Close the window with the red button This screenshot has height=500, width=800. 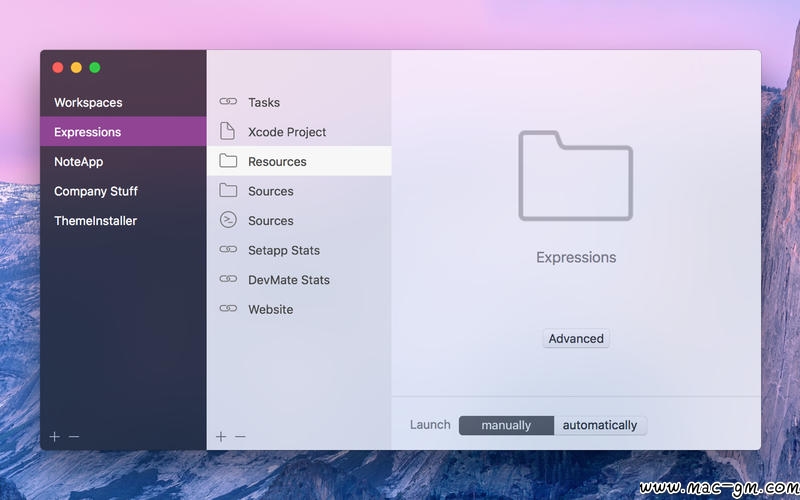(x=58, y=67)
